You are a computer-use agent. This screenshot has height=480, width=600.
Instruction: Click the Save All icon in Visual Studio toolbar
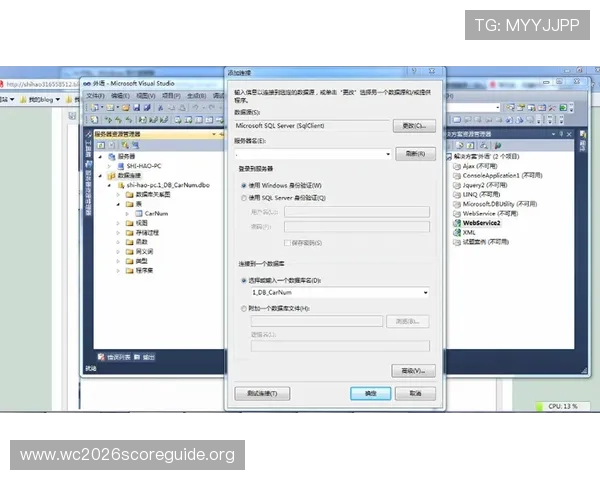pyautogui.click(x=147, y=108)
